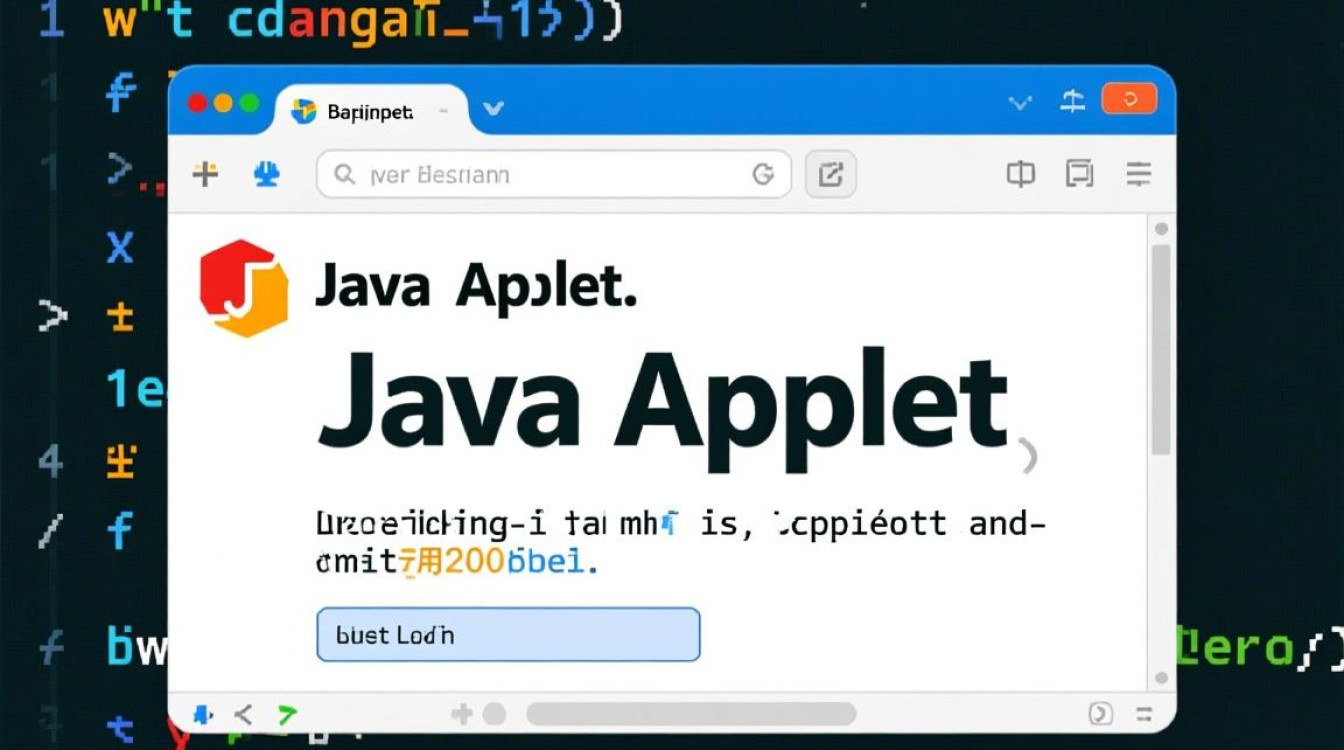Click the sidebar panel icon on the right toolbar
Screen dimensions: 1344x750
(x=1020, y=173)
